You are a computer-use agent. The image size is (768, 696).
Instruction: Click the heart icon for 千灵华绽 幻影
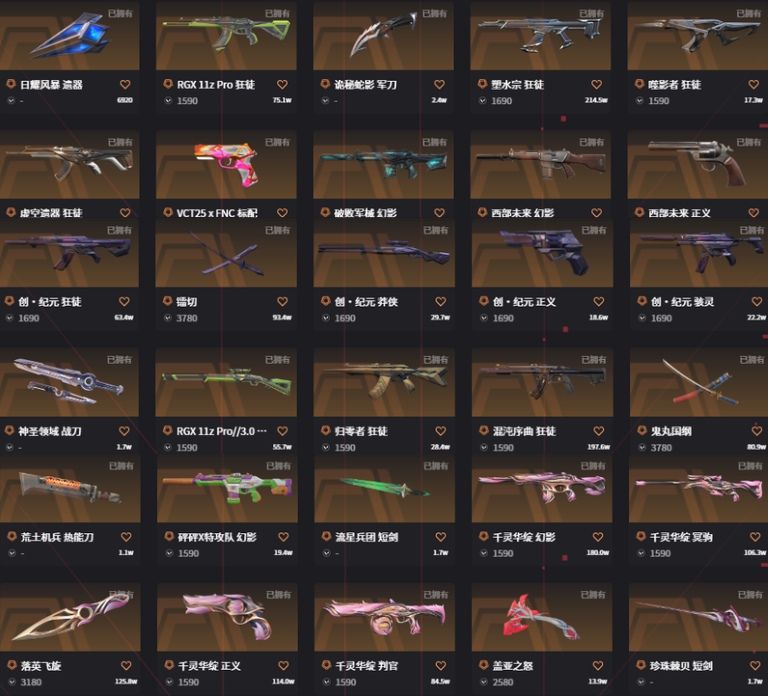[x=598, y=537]
